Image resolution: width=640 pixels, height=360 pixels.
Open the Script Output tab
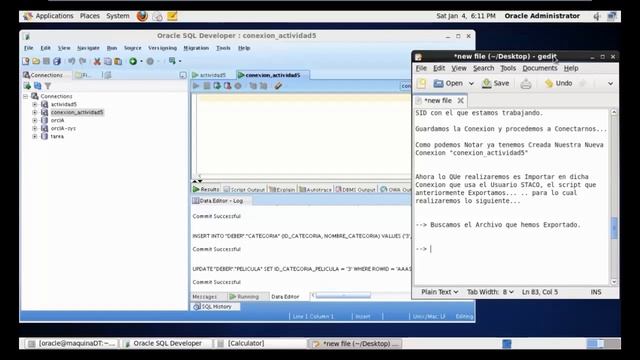tap(244, 189)
